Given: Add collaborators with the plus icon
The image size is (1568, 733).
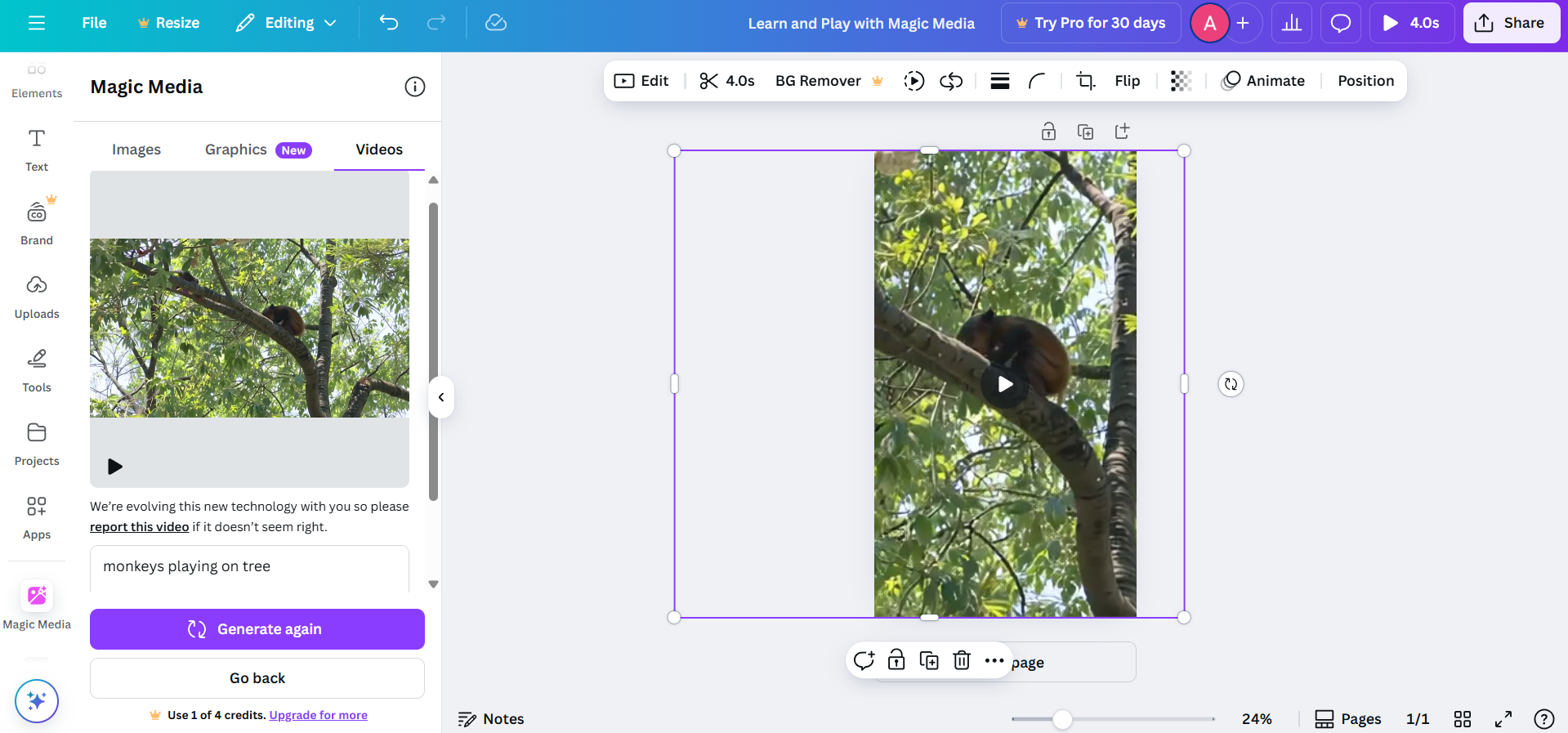Looking at the screenshot, I should coord(1243,23).
